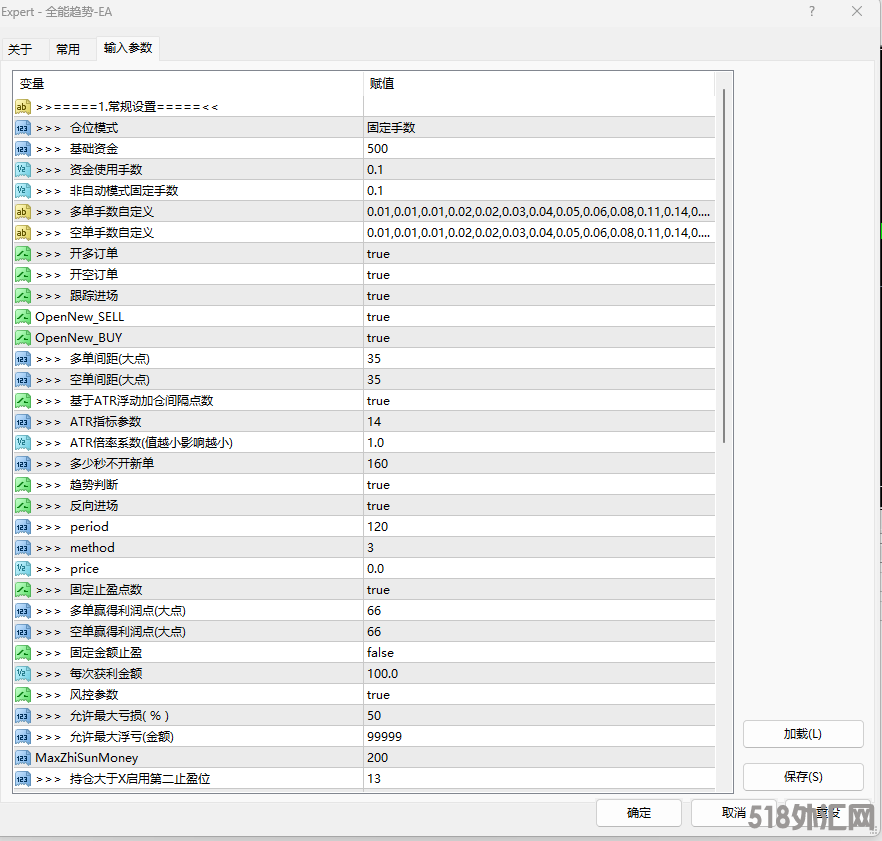
Task: Click the double-type icon beside price
Action: [x=22, y=569]
